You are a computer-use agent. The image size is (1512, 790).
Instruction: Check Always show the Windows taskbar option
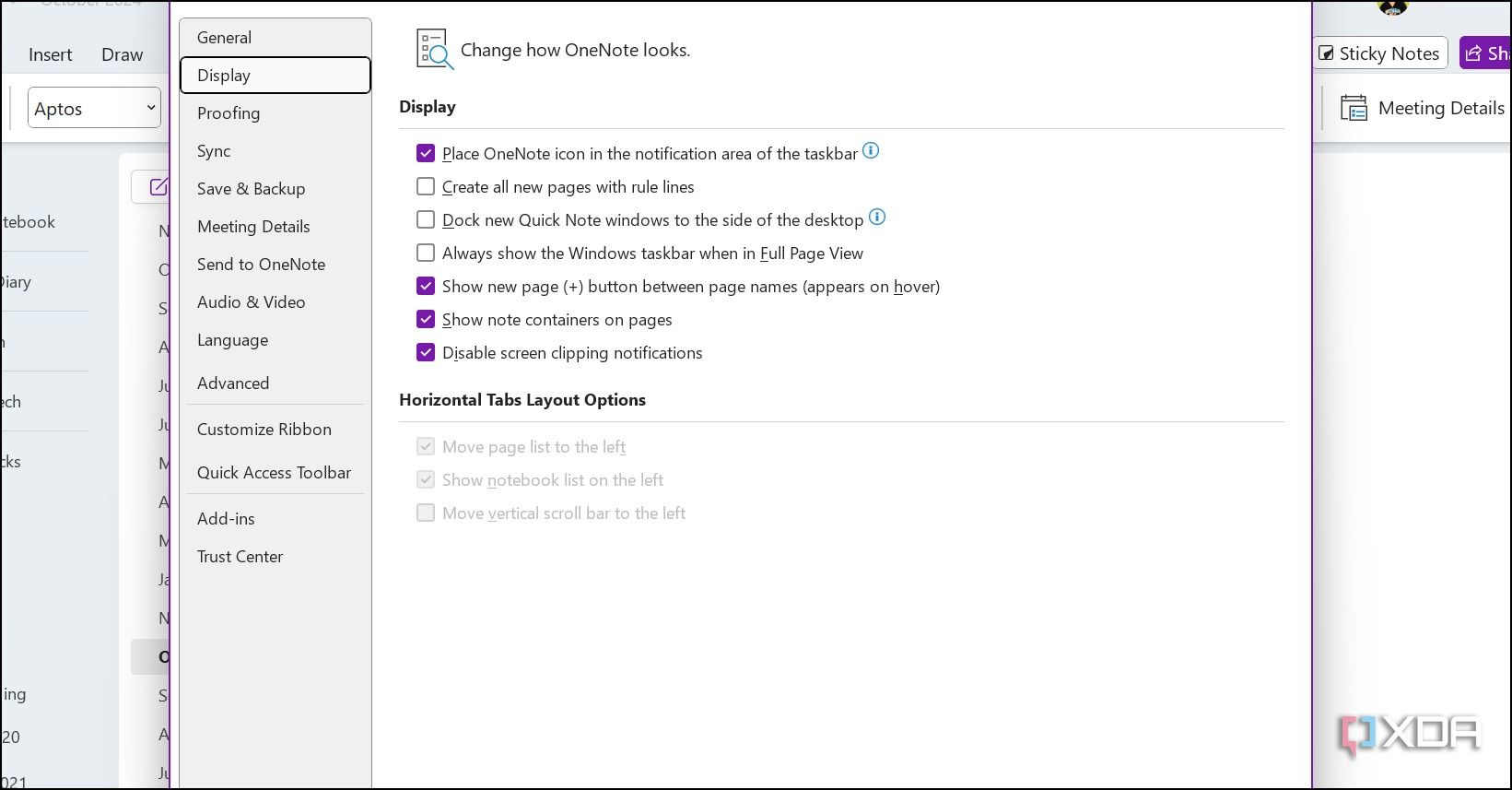[426, 254]
